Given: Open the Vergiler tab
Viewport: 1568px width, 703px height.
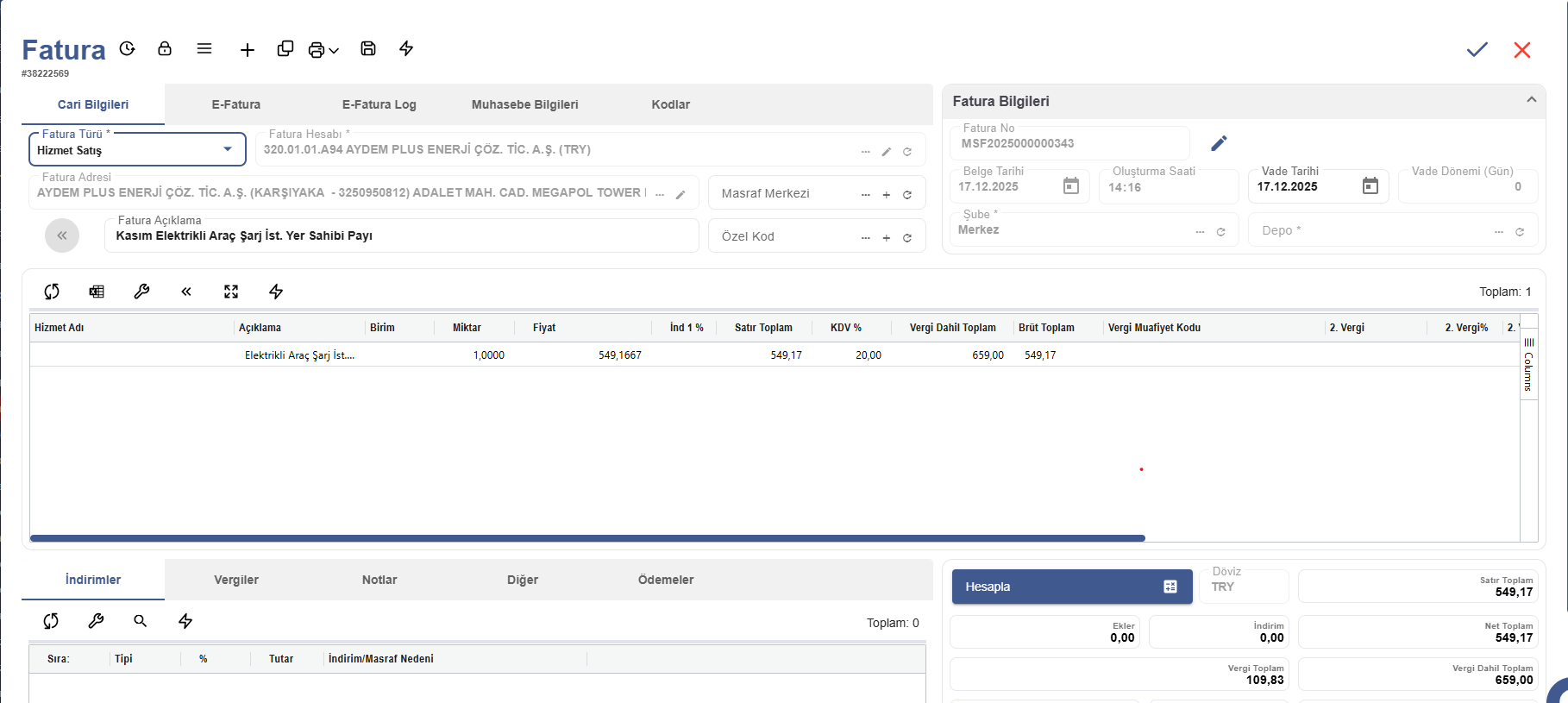Looking at the screenshot, I should click(236, 580).
